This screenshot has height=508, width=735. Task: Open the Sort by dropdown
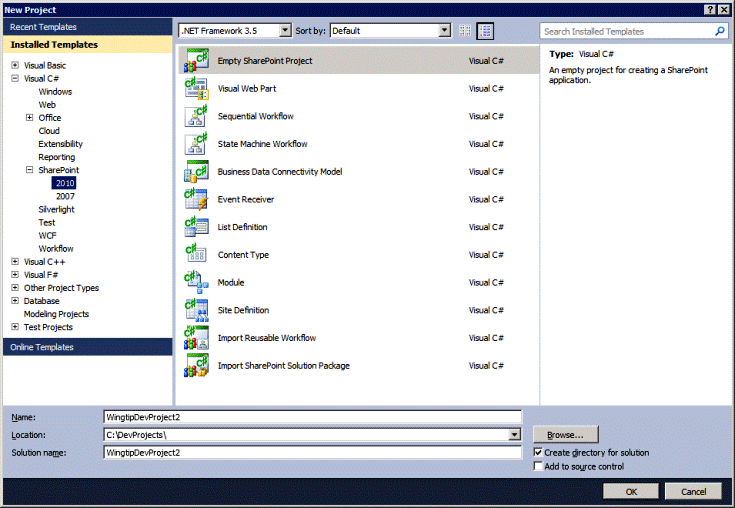444,30
